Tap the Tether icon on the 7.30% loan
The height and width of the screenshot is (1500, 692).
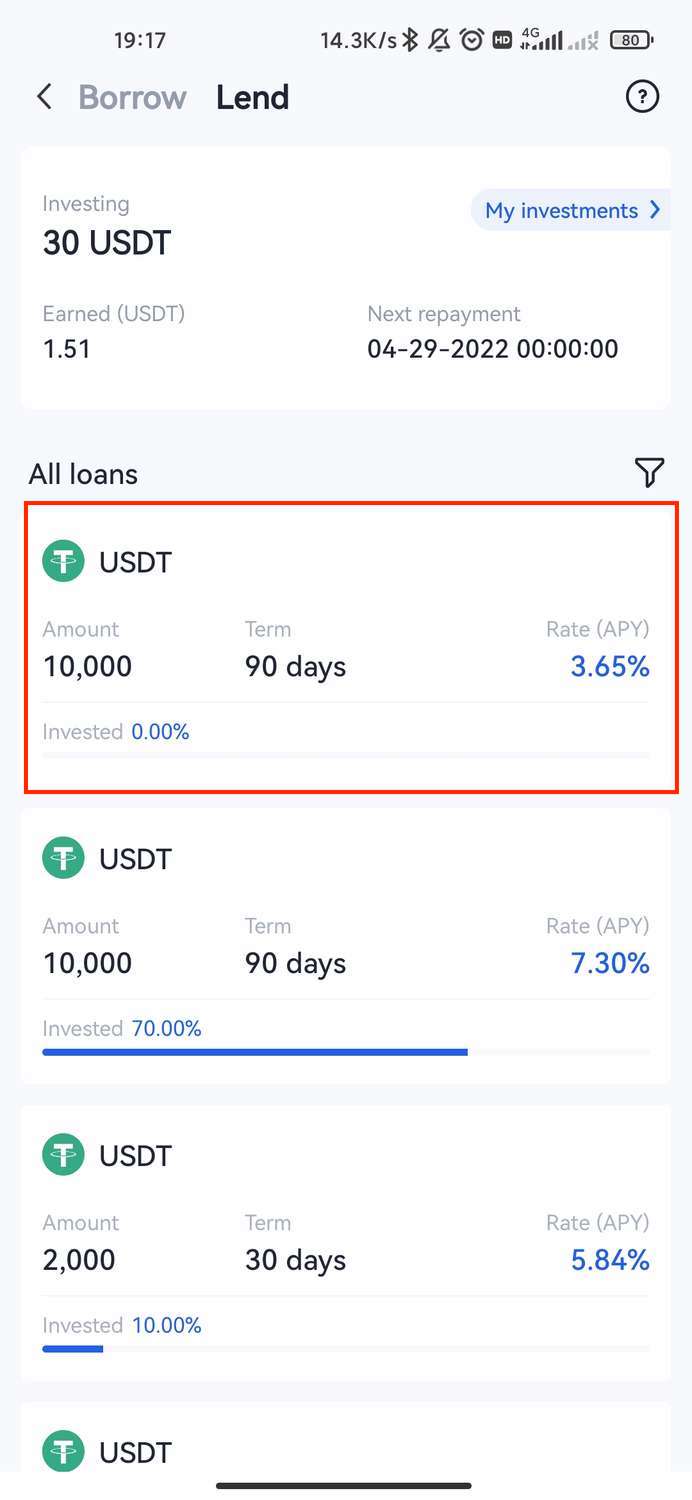point(64,858)
